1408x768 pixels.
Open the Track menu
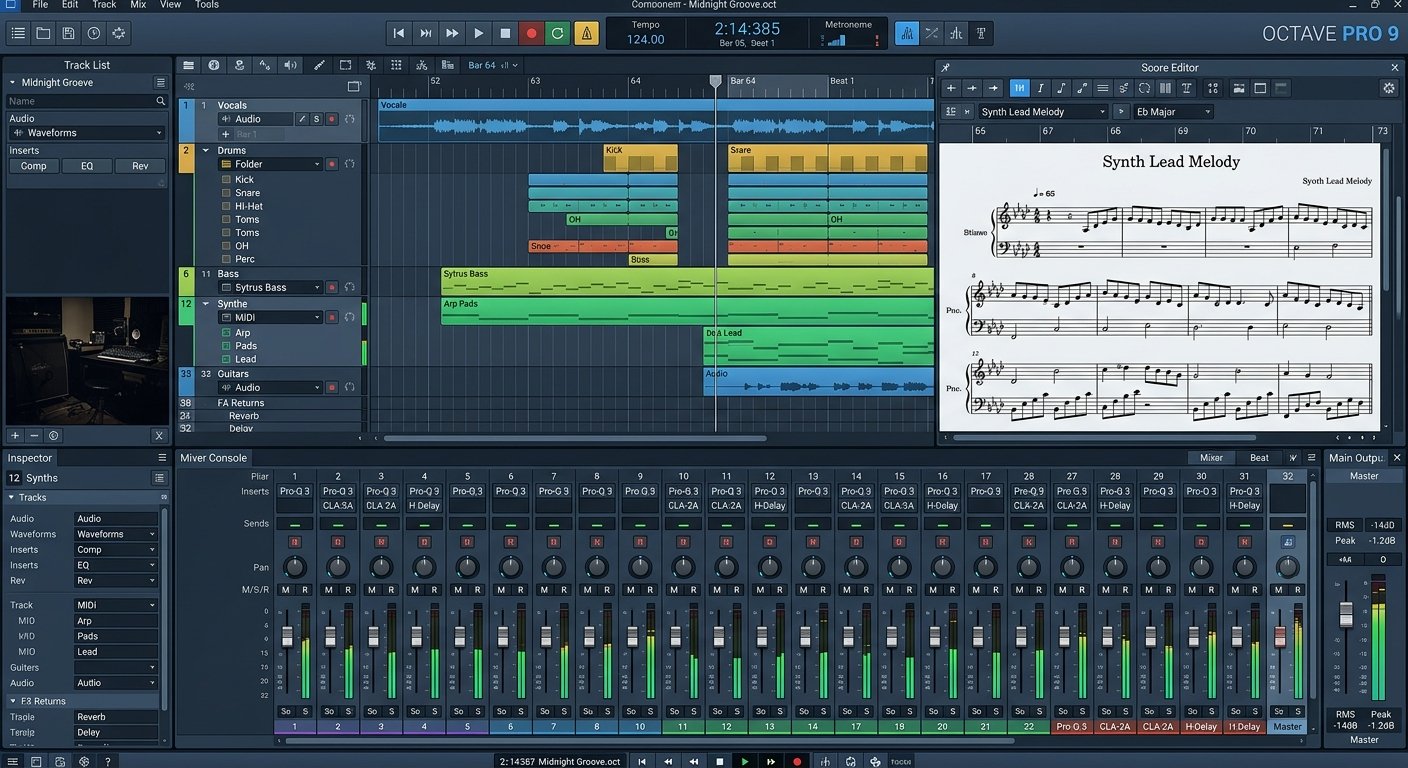[104, 5]
